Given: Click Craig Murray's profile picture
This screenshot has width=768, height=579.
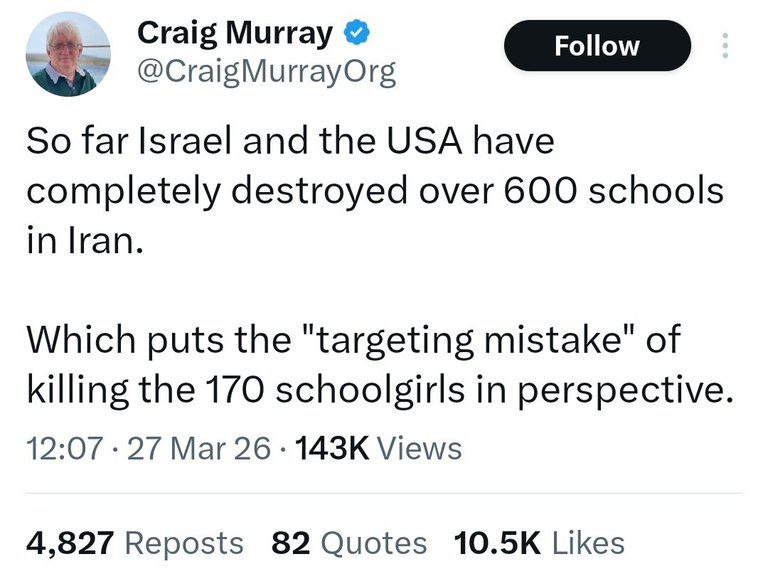Looking at the screenshot, I should tap(69, 55).
